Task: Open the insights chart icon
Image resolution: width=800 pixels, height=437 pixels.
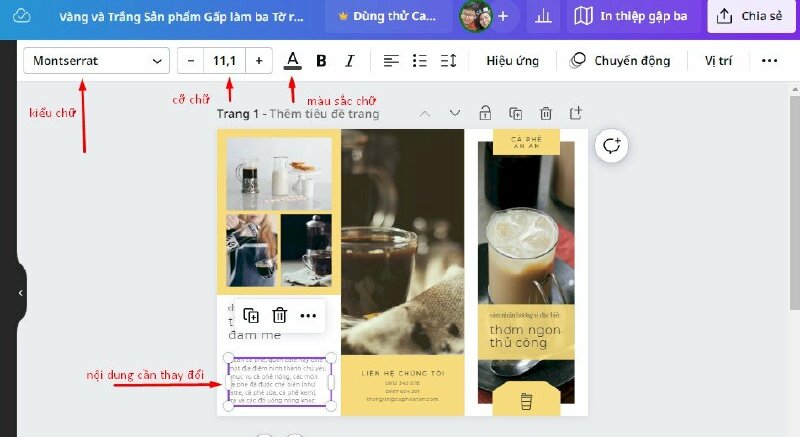Action: coord(544,17)
